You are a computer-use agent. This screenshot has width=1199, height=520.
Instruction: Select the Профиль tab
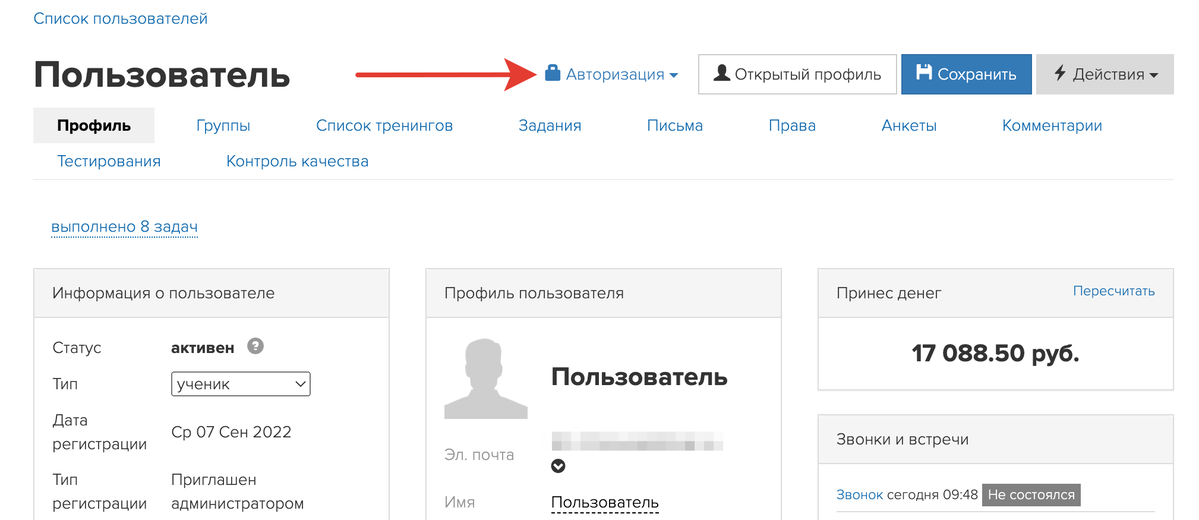(94, 125)
